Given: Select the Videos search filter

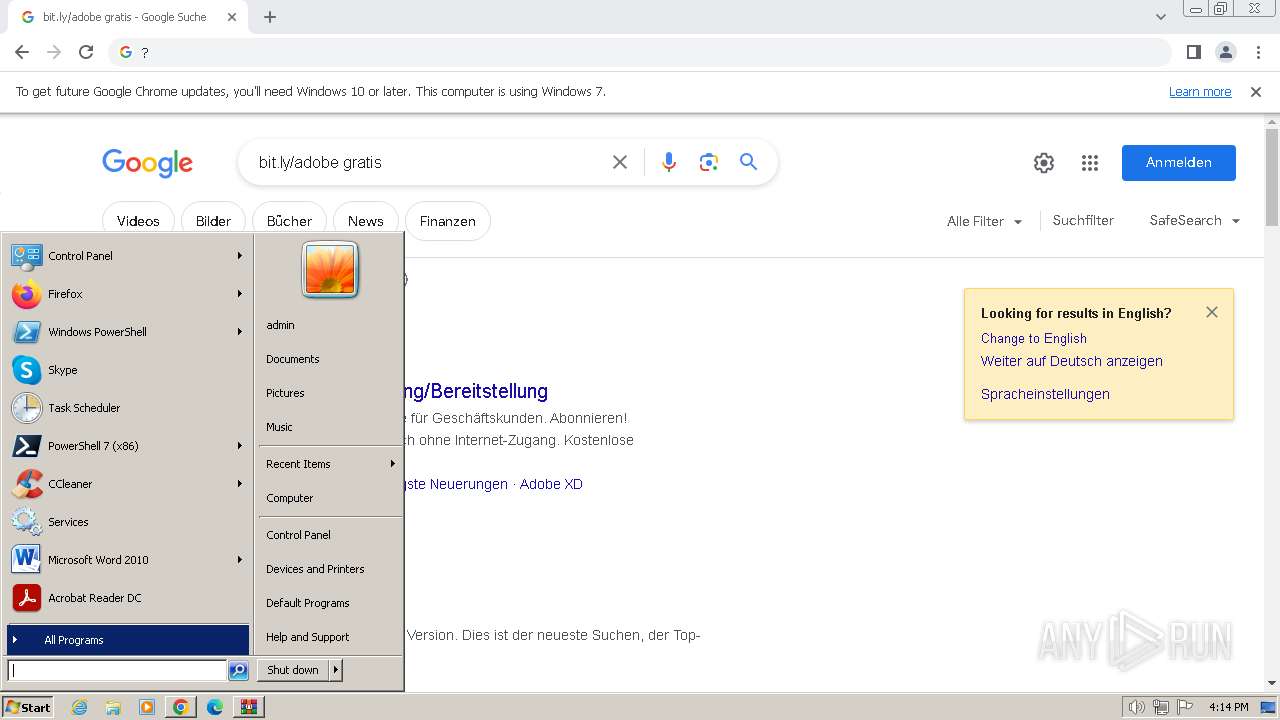Looking at the screenshot, I should pyautogui.click(x=138, y=221).
